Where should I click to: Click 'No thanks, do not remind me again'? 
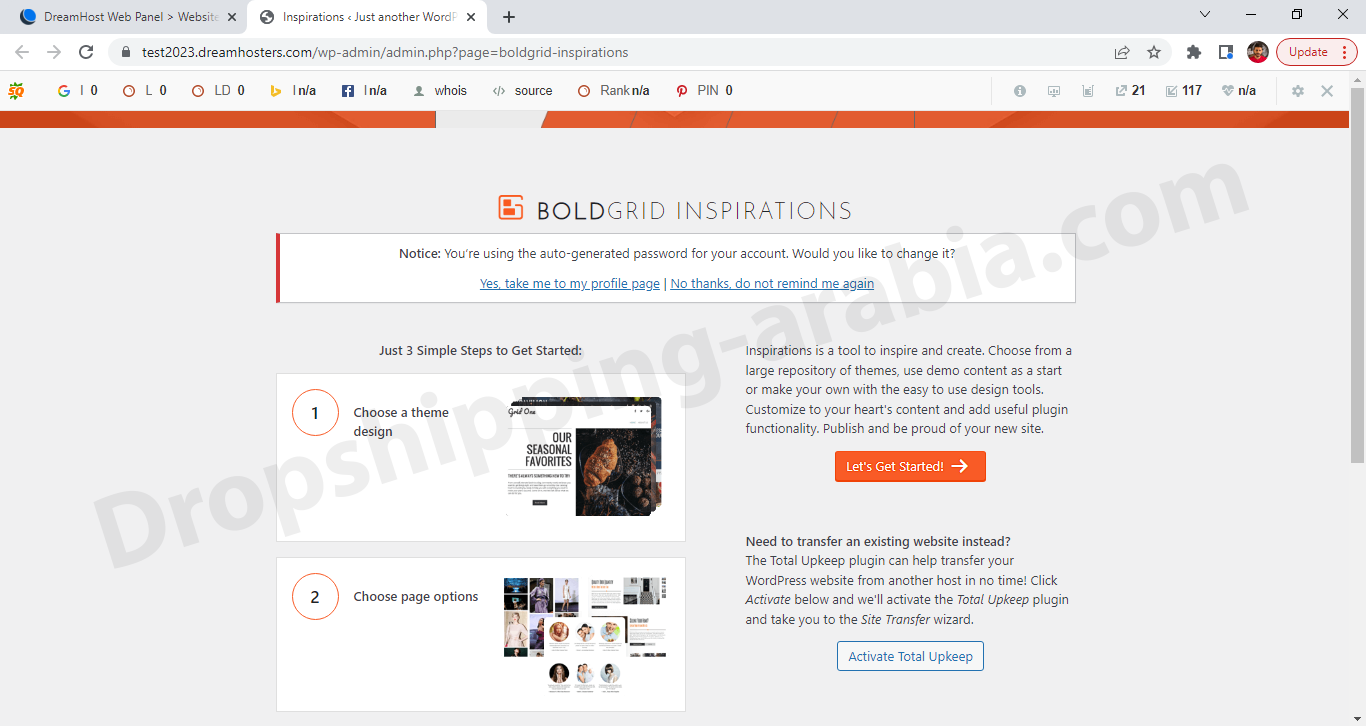(772, 284)
